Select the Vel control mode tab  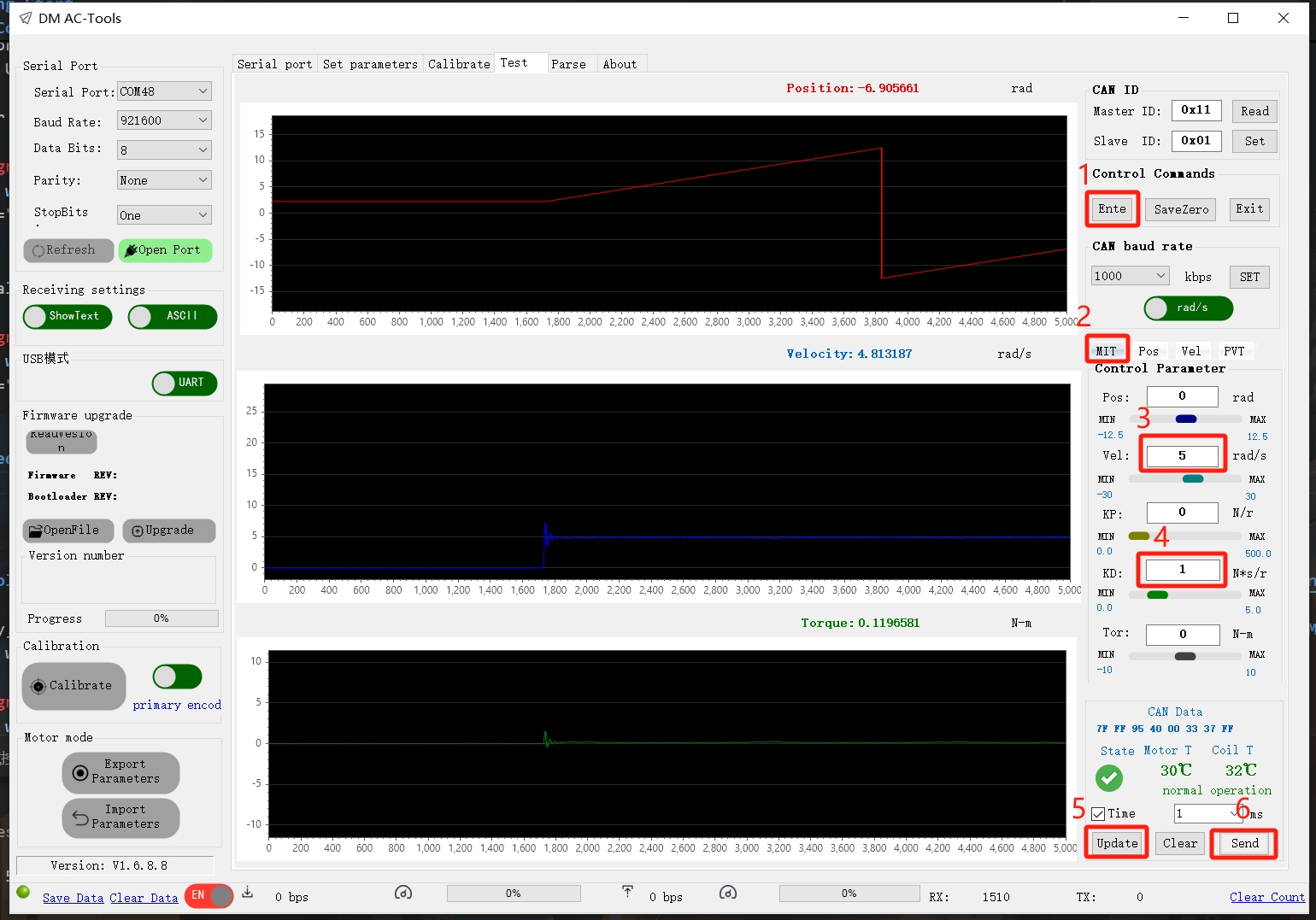coord(1191,351)
